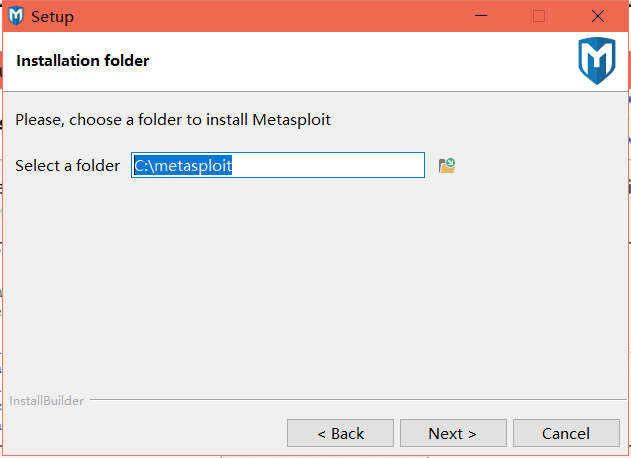
Task: Click the highlighted C:\metasploit text
Action: tap(183, 165)
